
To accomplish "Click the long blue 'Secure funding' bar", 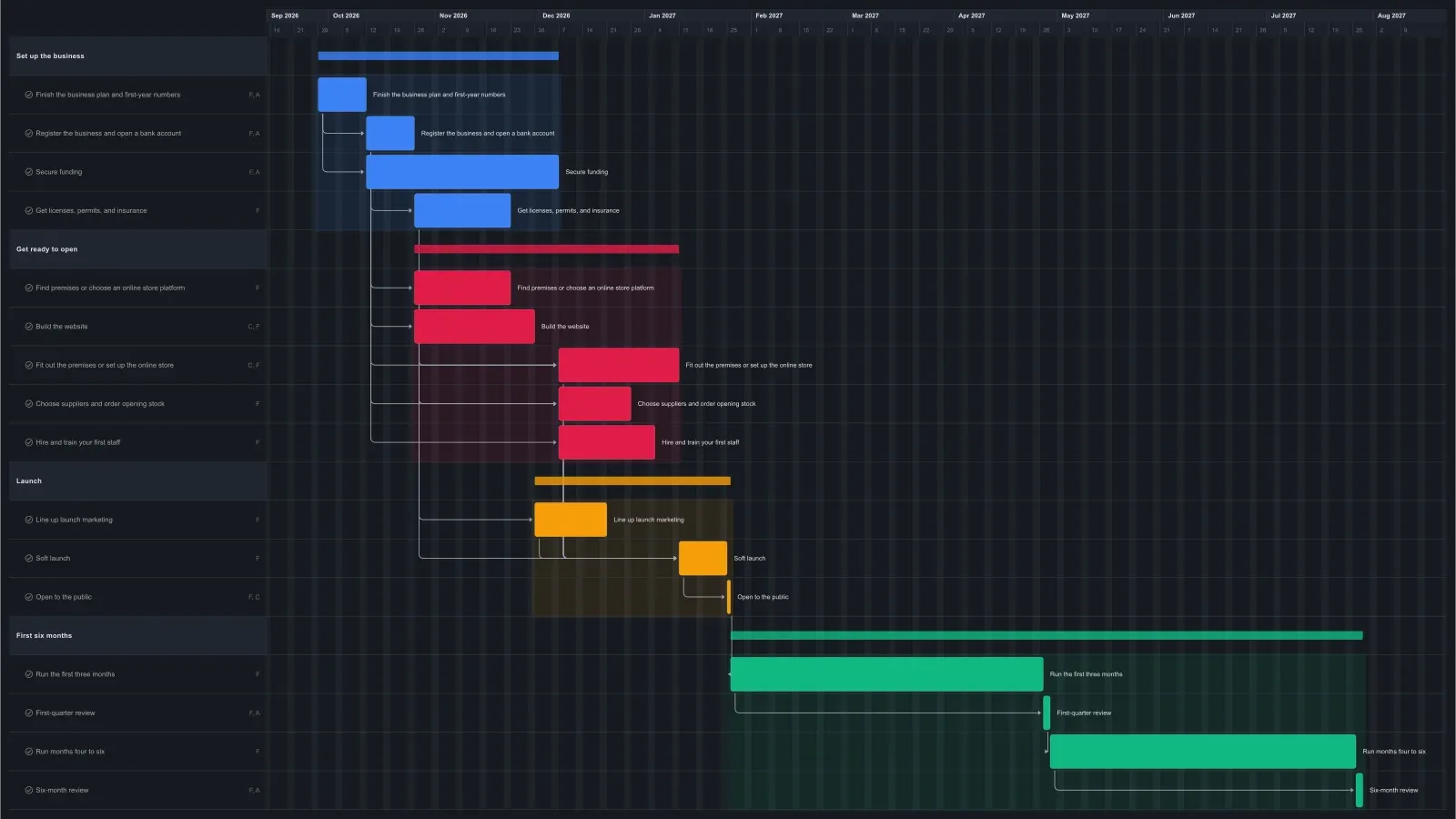I will (462, 172).
